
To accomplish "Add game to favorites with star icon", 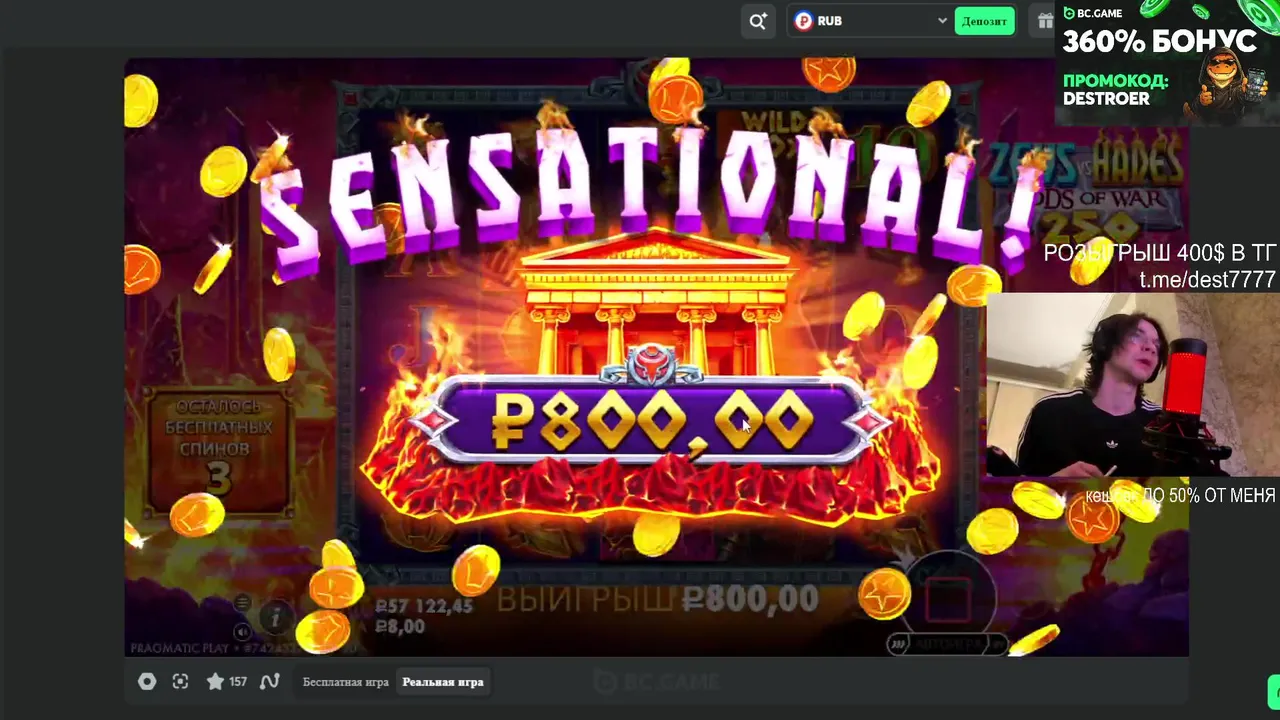I will pos(215,681).
